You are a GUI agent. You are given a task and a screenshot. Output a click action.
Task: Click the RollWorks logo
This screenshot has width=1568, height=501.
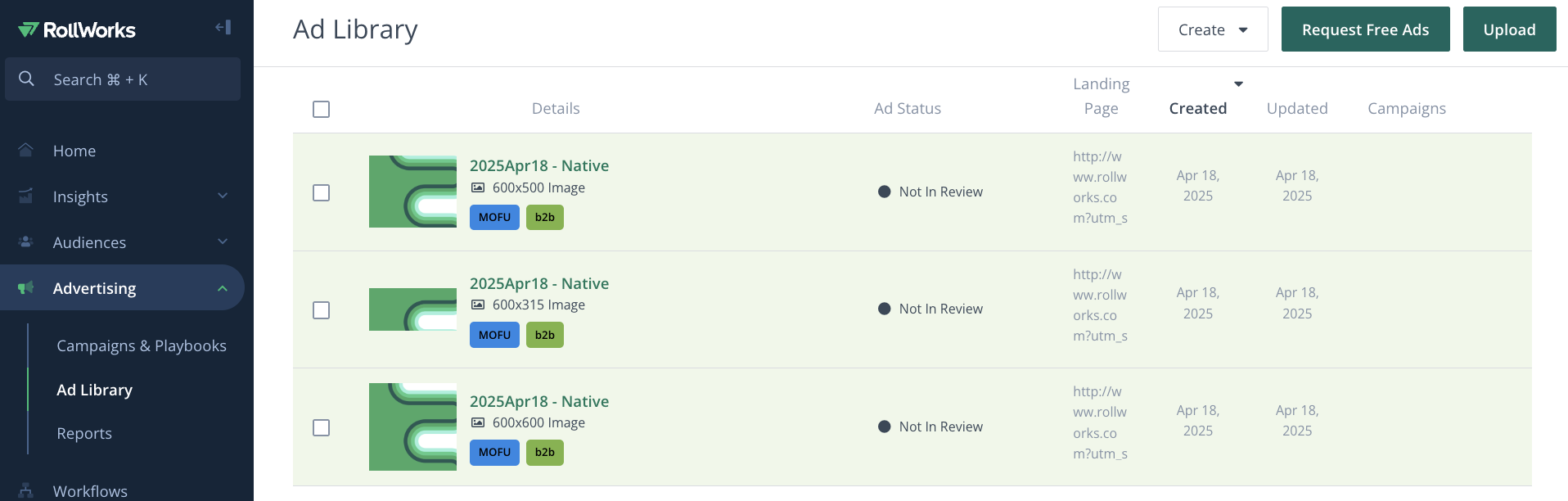(77, 30)
